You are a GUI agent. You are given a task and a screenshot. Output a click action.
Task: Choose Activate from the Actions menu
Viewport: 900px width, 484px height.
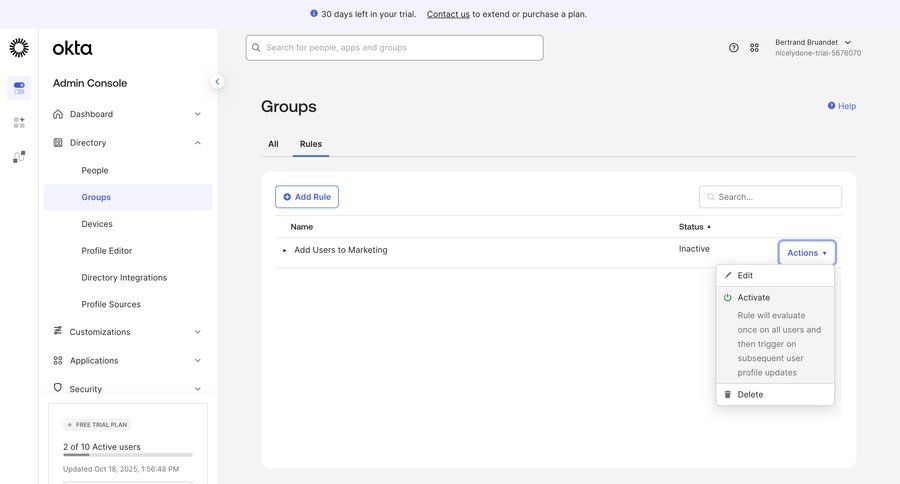click(775, 335)
